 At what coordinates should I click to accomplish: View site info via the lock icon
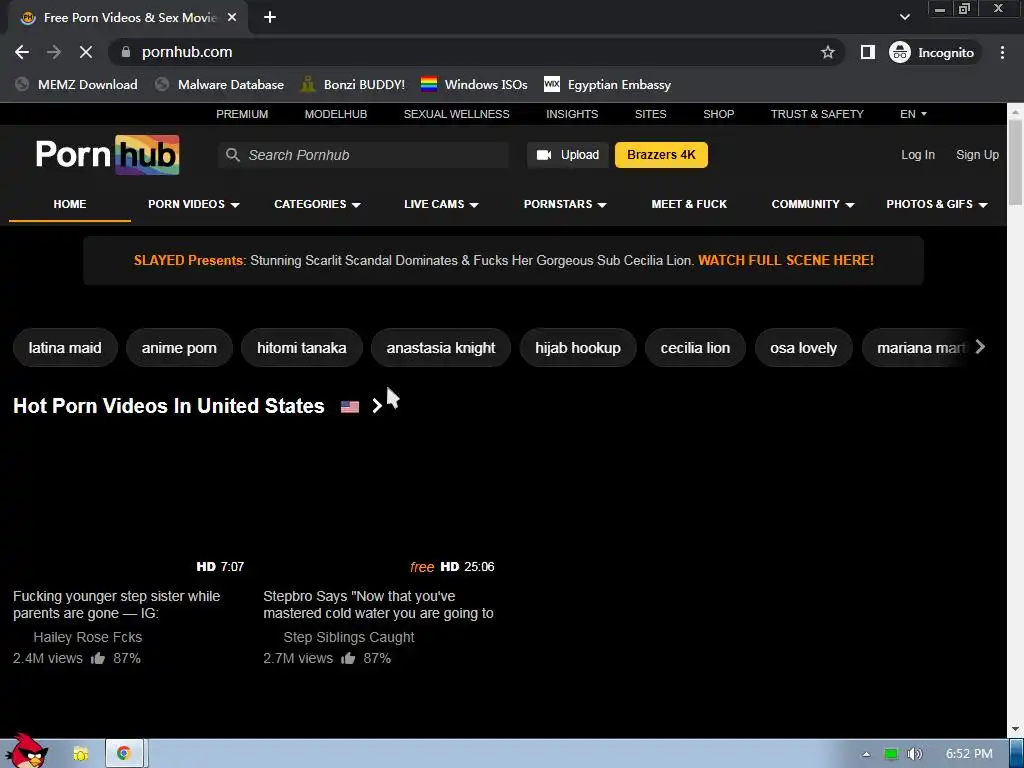click(126, 52)
